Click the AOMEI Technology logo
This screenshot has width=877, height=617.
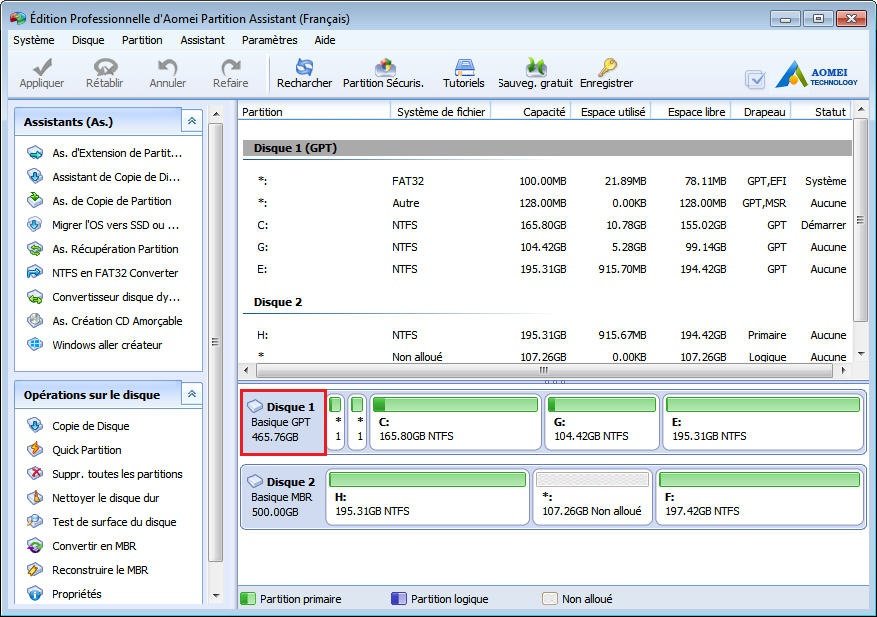point(816,74)
